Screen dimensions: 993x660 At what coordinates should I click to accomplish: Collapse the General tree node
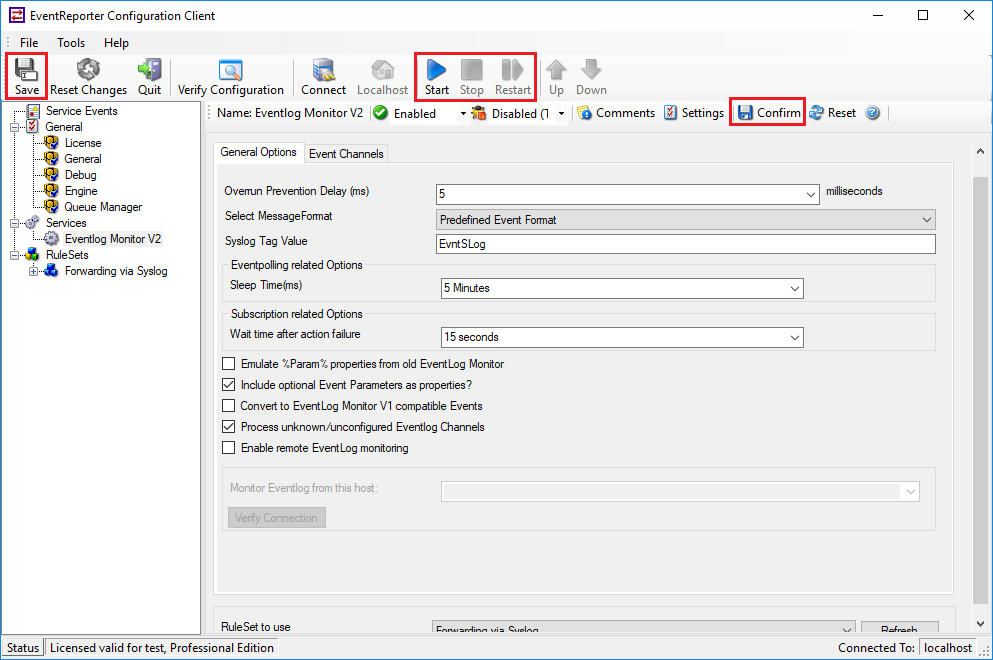[14, 127]
